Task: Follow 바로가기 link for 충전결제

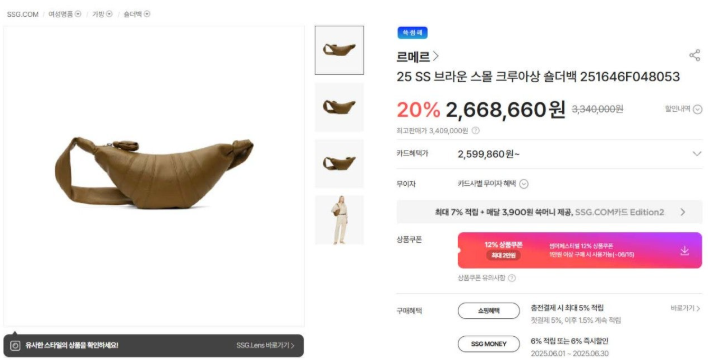Action: [x=685, y=309]
